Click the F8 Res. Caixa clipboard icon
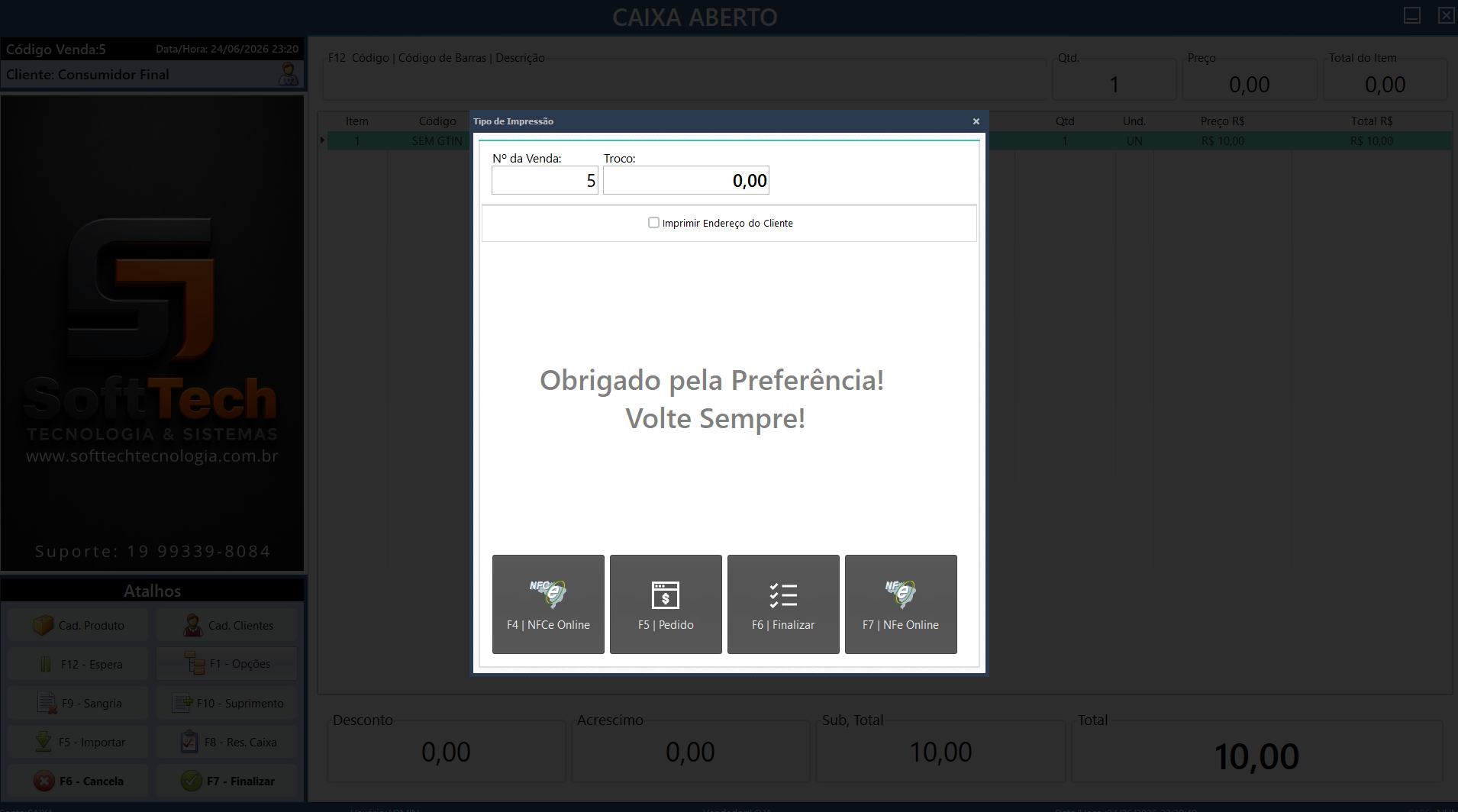Image resolution: width=1458 pixels, height=812 pixels. [189, 742]
